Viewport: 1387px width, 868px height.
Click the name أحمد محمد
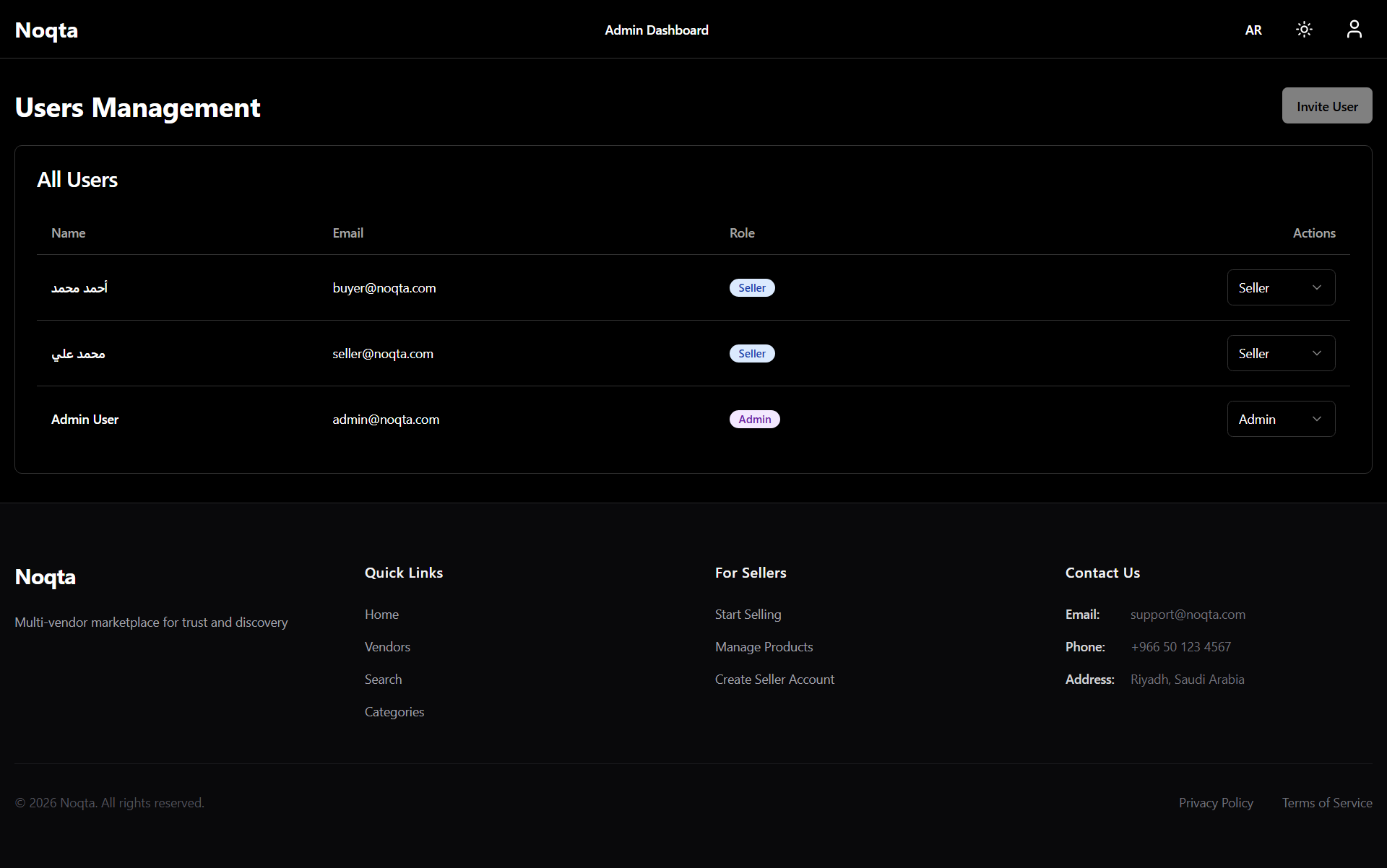[79, 287]
